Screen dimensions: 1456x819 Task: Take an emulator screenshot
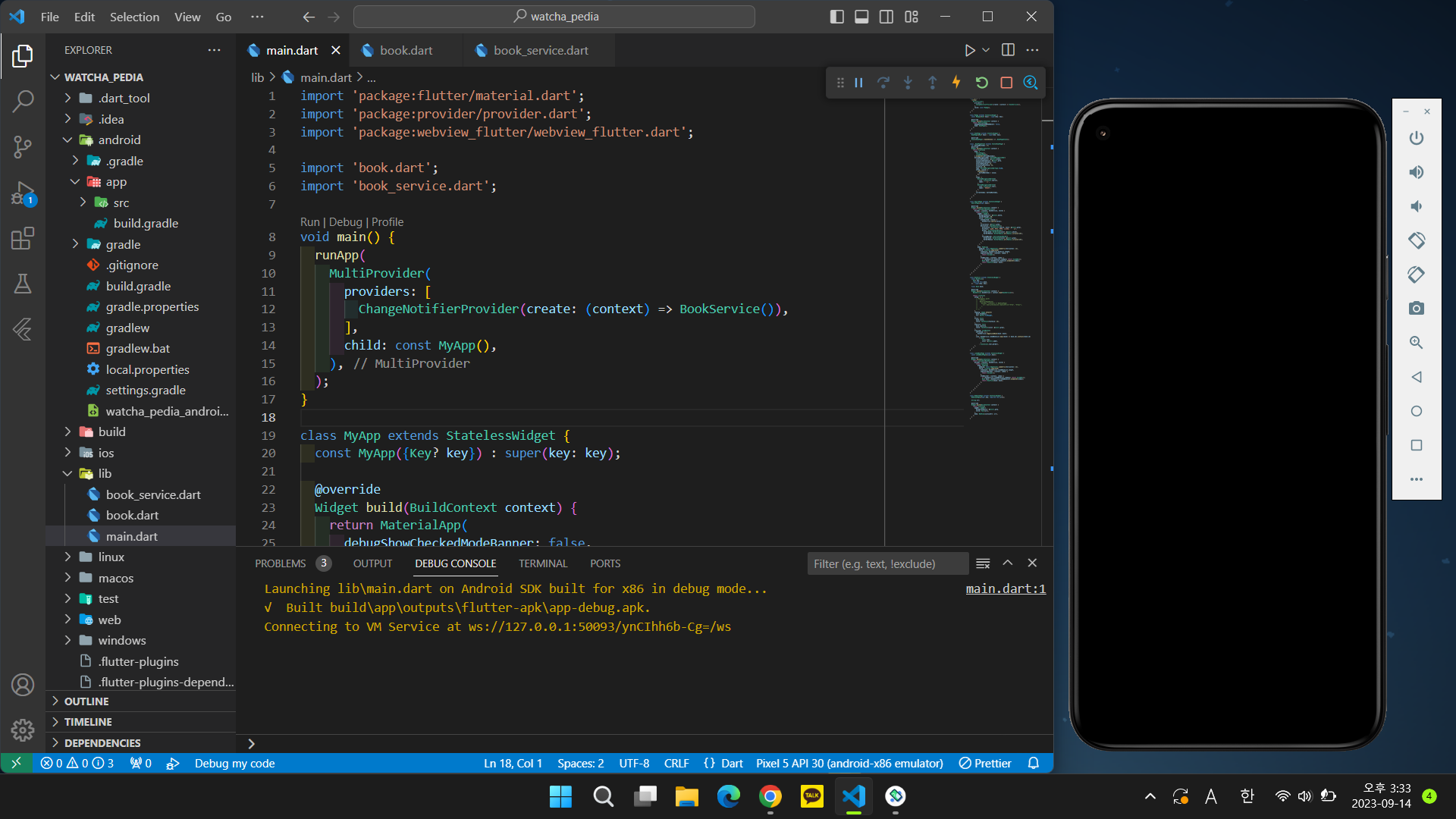[x=1417, y=309]
